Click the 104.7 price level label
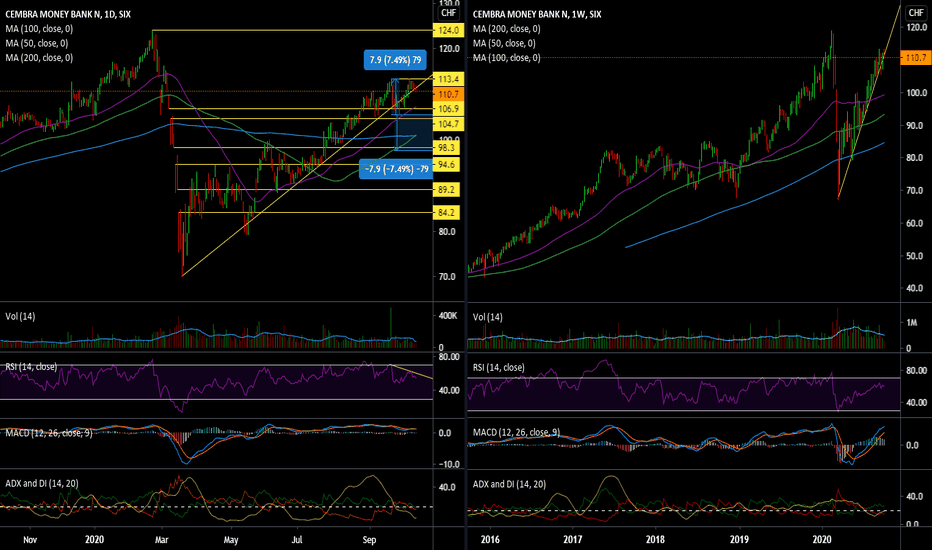 tap(449, 124)
